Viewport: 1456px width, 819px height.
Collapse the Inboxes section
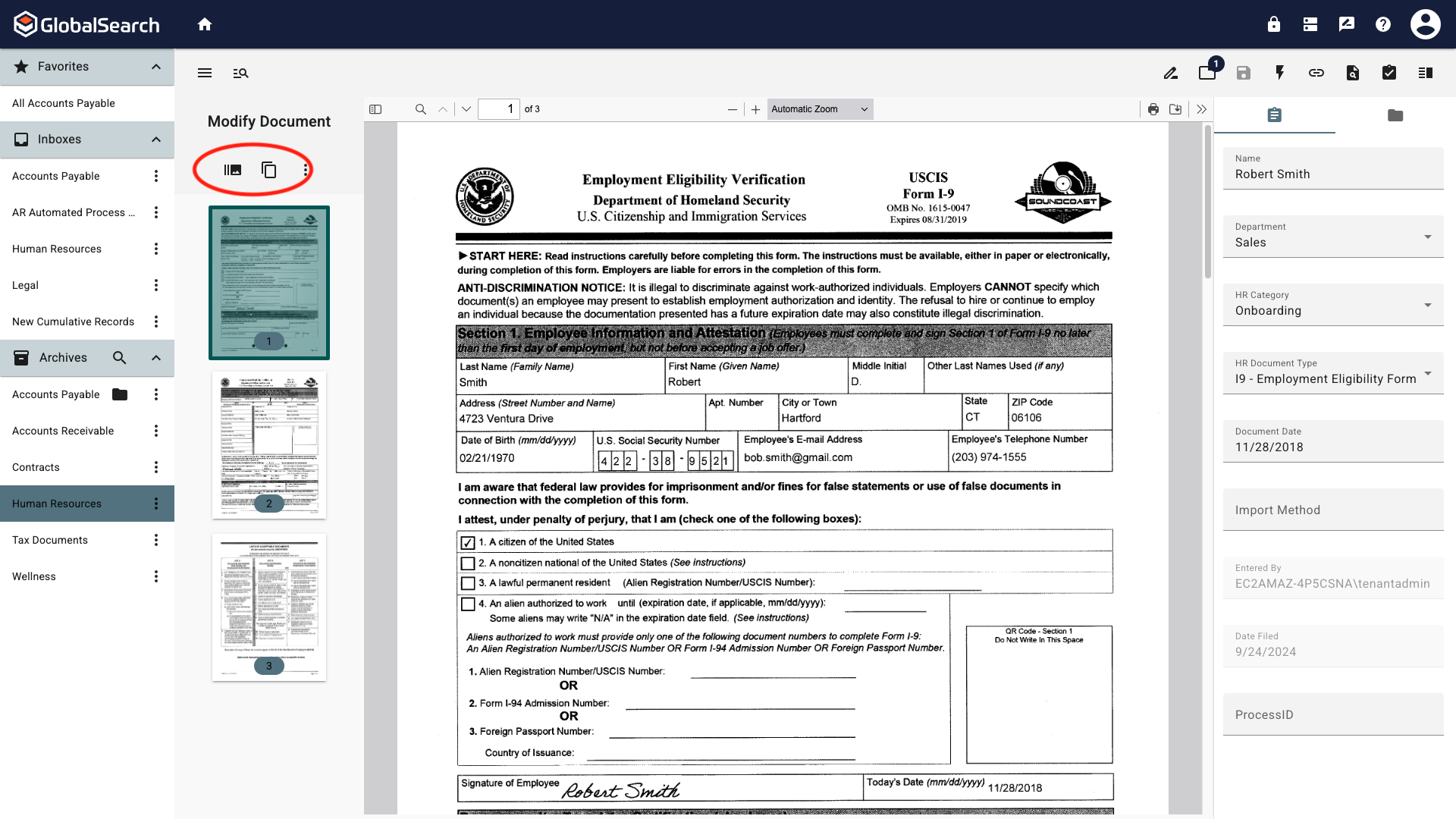155,140
